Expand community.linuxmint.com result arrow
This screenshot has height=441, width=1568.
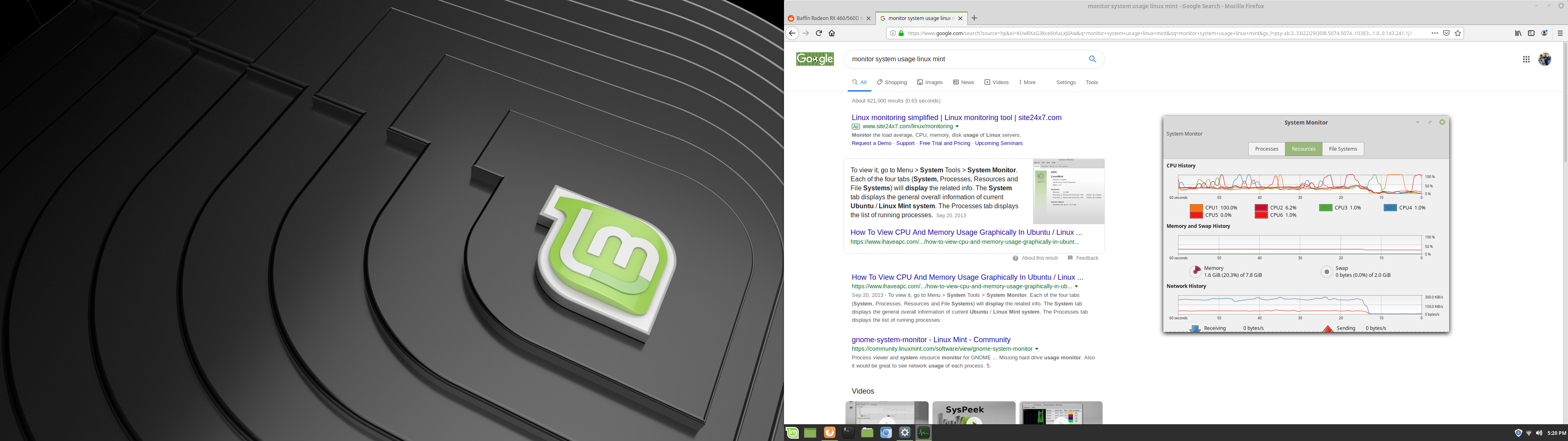pos(1037,349)
